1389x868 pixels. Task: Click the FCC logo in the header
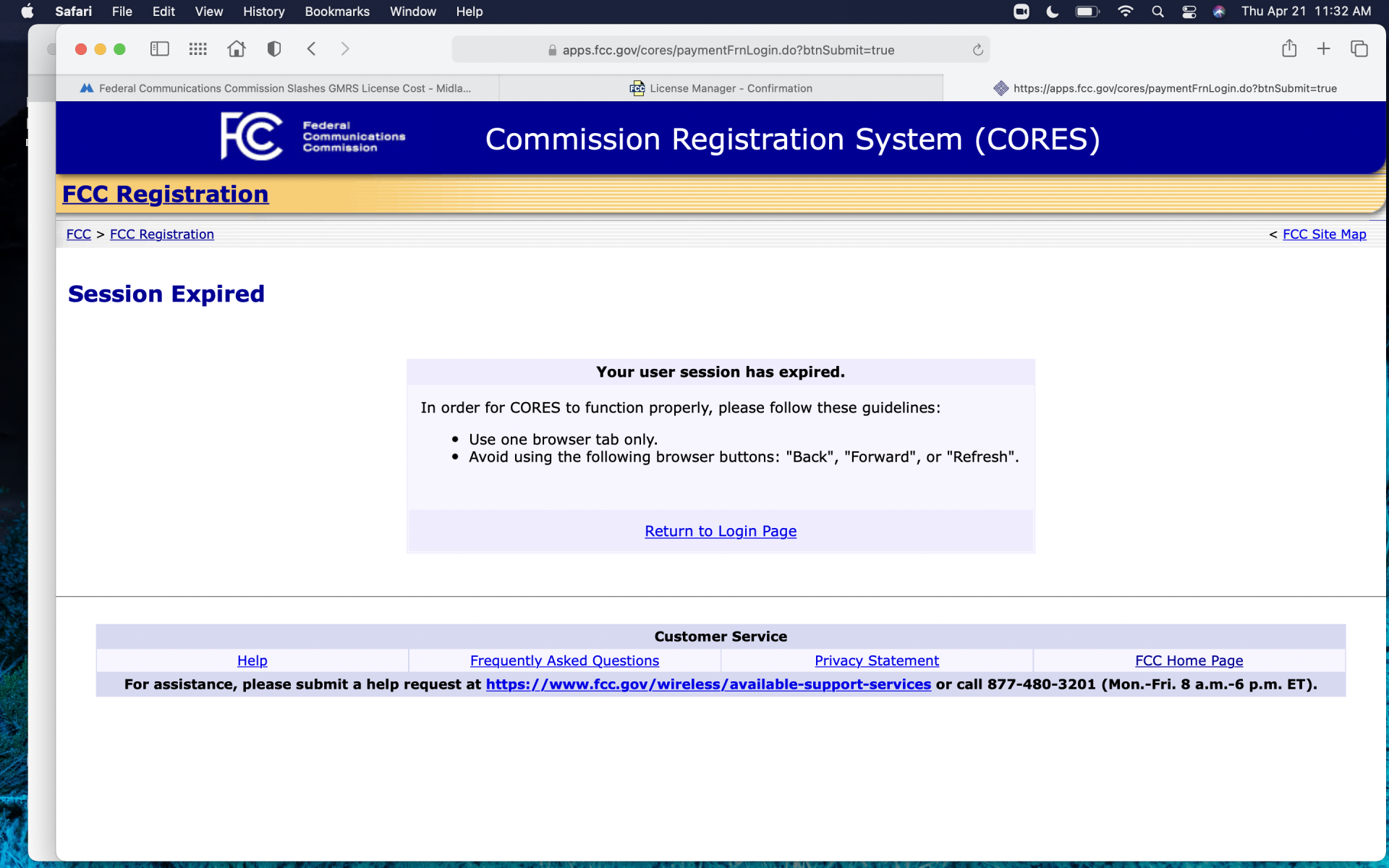(252, 136)
